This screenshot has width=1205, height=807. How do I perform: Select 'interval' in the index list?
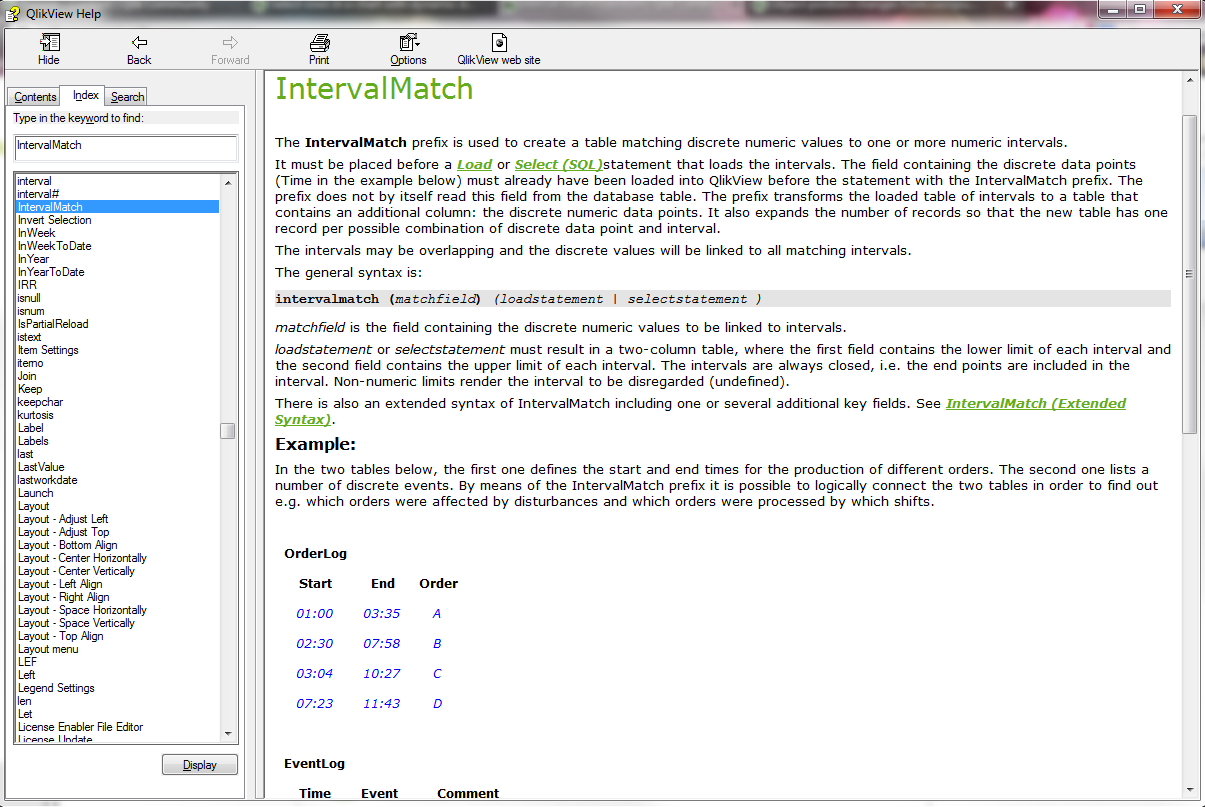[x=35, y=181]
